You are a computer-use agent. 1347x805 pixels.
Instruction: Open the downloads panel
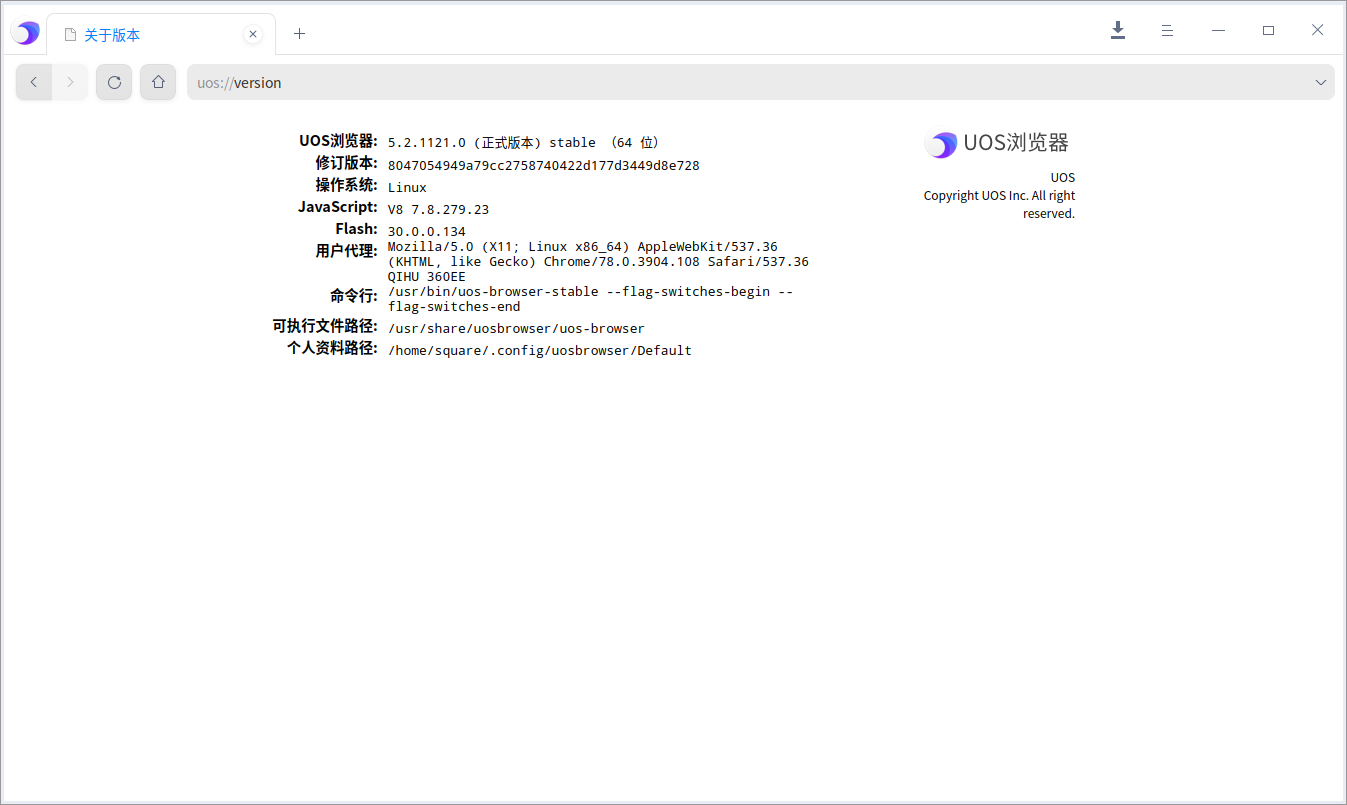[x=1118, y=31]
